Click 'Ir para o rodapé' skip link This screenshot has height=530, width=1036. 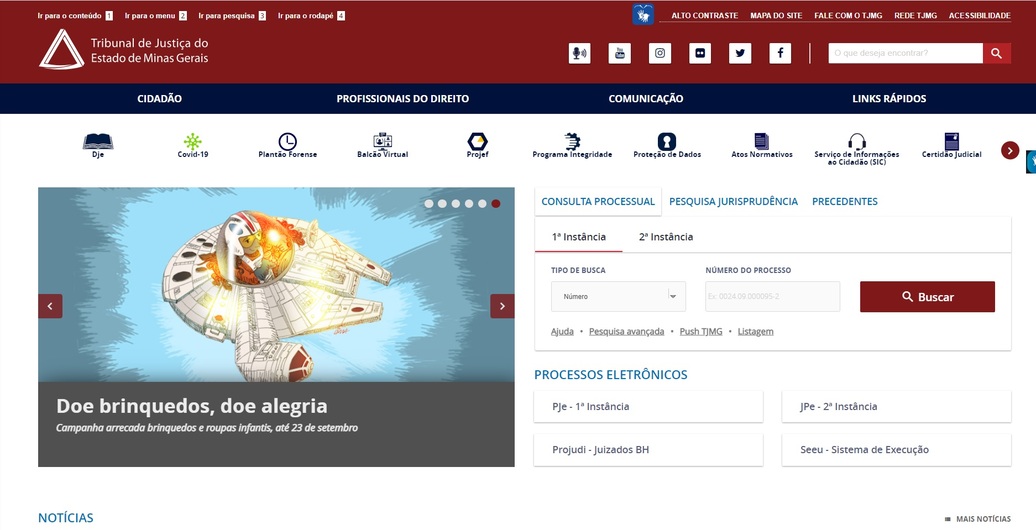click(x=311, y=16)
